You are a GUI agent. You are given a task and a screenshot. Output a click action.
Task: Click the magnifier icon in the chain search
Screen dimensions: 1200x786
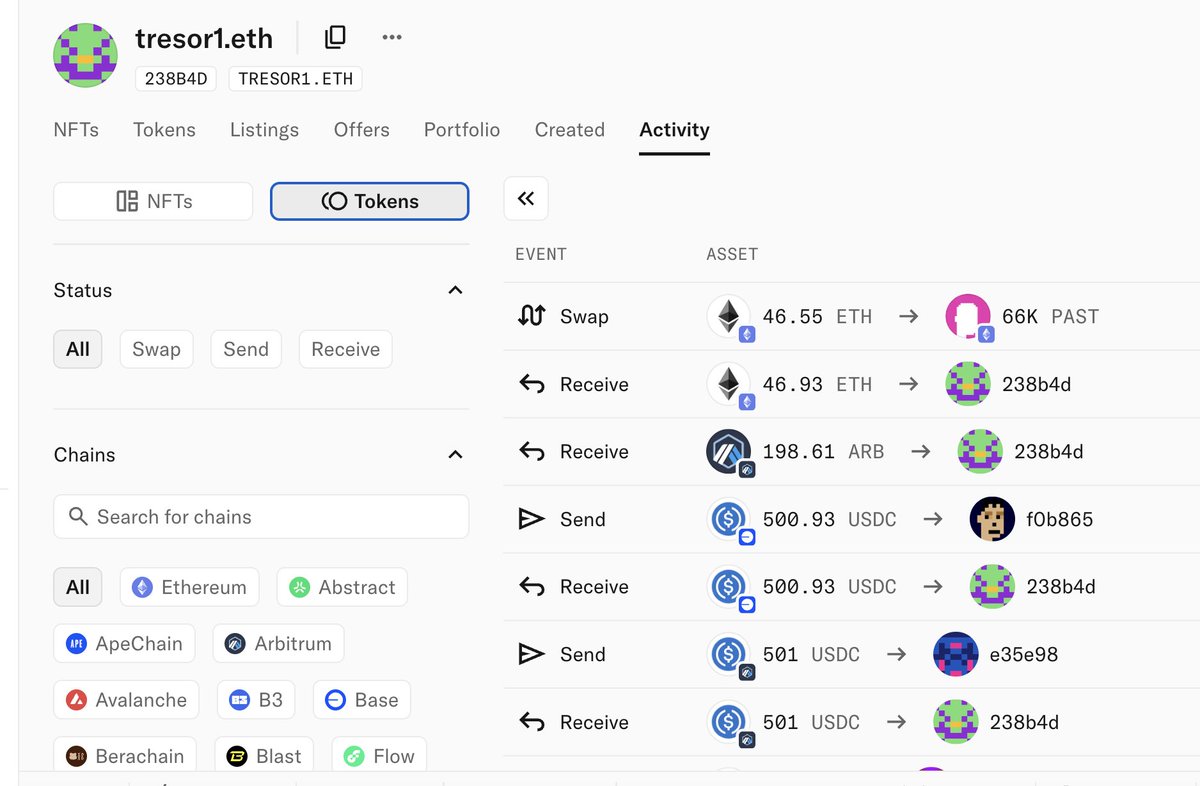pyautogui.click(x=78, y=517)
